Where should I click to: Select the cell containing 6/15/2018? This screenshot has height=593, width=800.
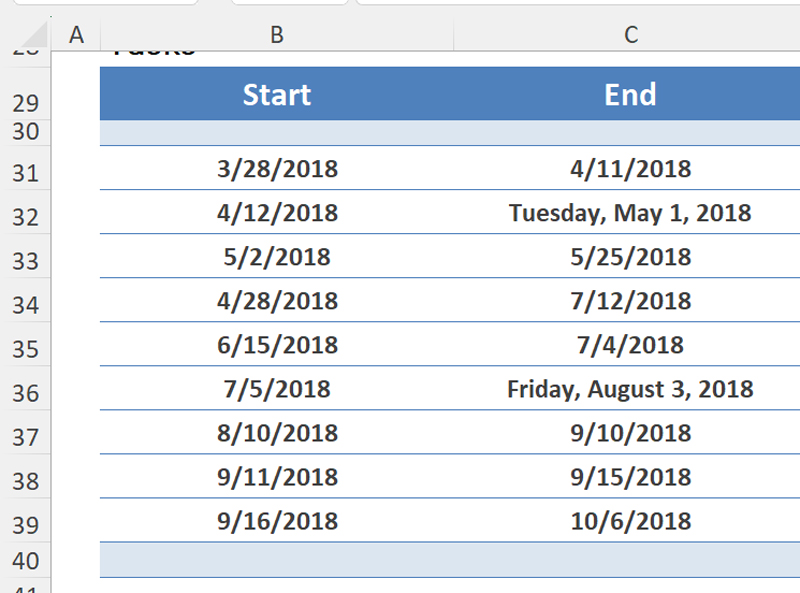coord(277,344)
